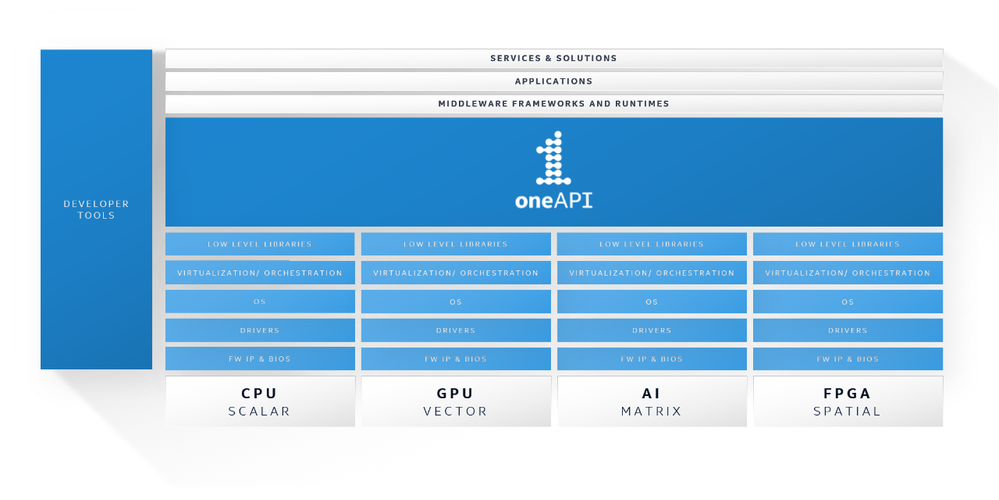Select FW IP & BIOS in FPGA column
Viewport: 999px width, 500px height.
[848, 359]
